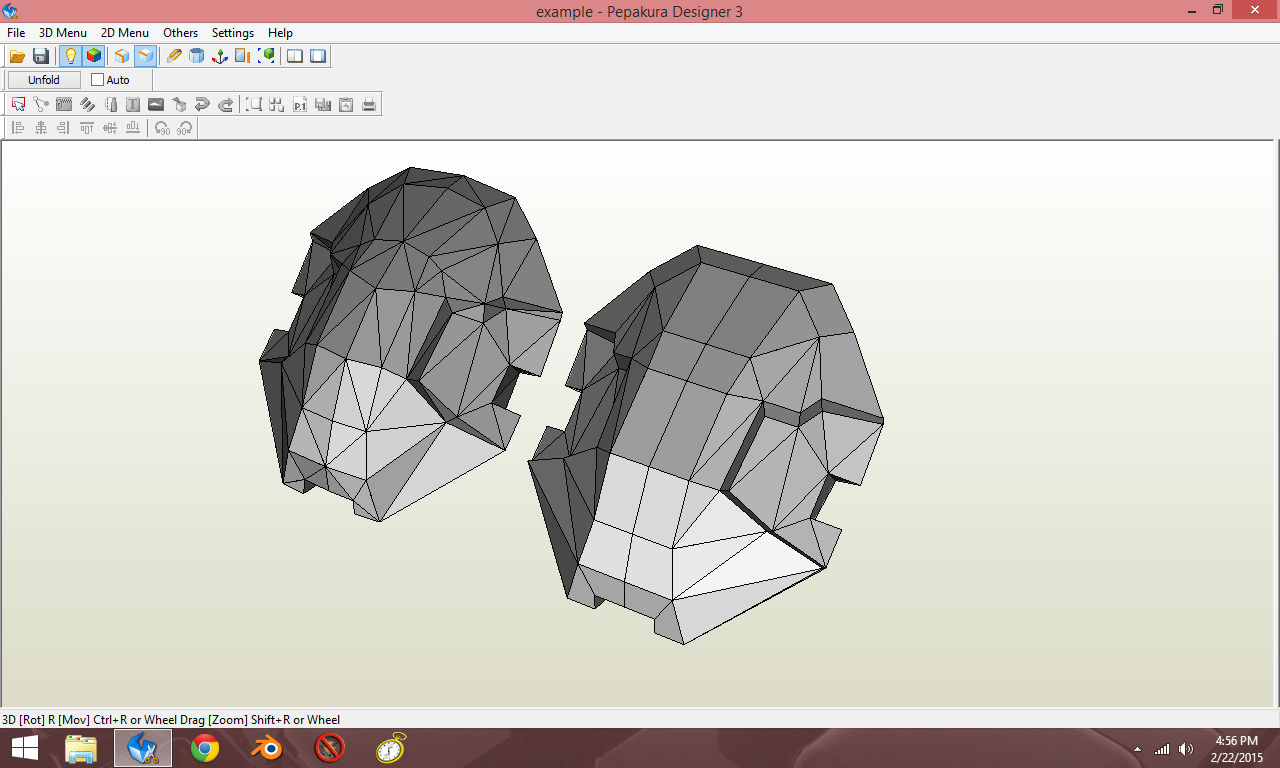The height and width of the screenshot is (768, 1280).
Task: Click the text T tool icon
Action: tap(133, 104)
